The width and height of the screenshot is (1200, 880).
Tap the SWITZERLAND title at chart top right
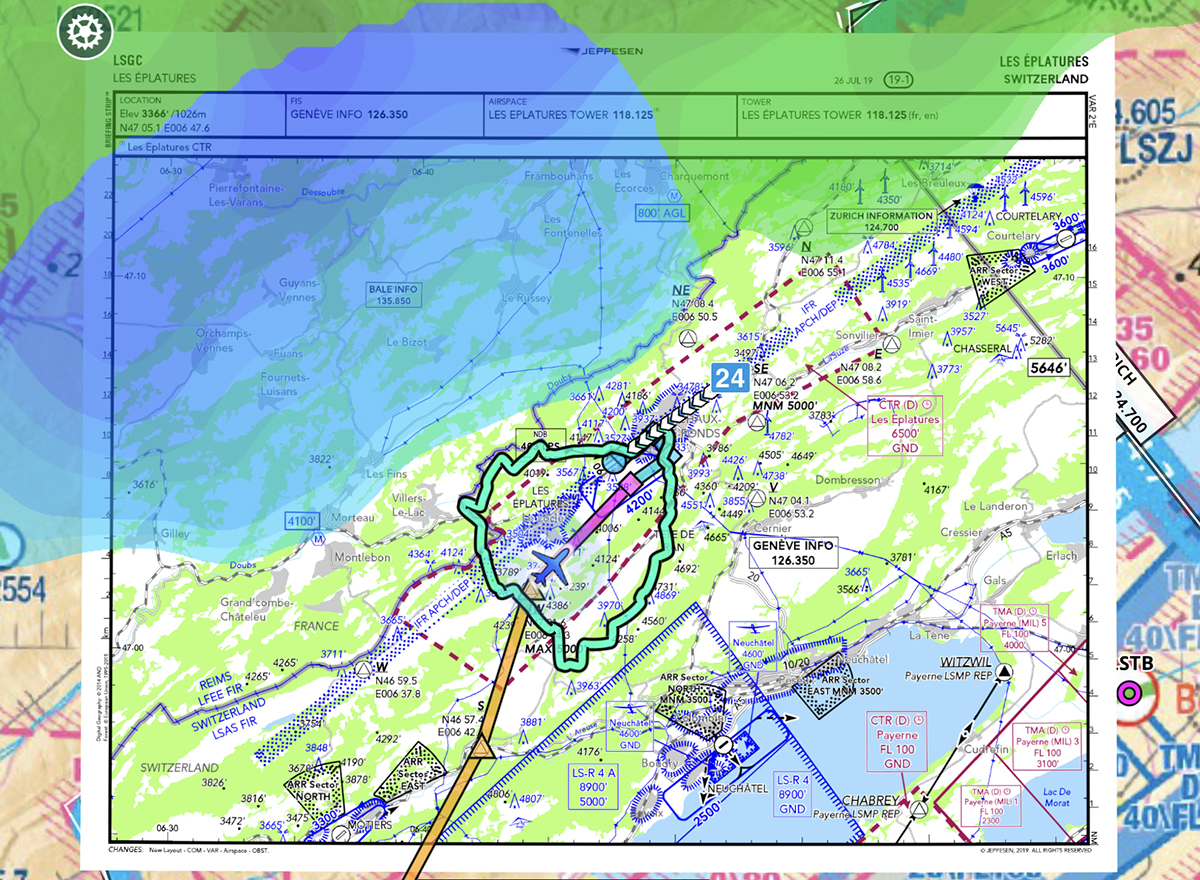(1045, 78)
